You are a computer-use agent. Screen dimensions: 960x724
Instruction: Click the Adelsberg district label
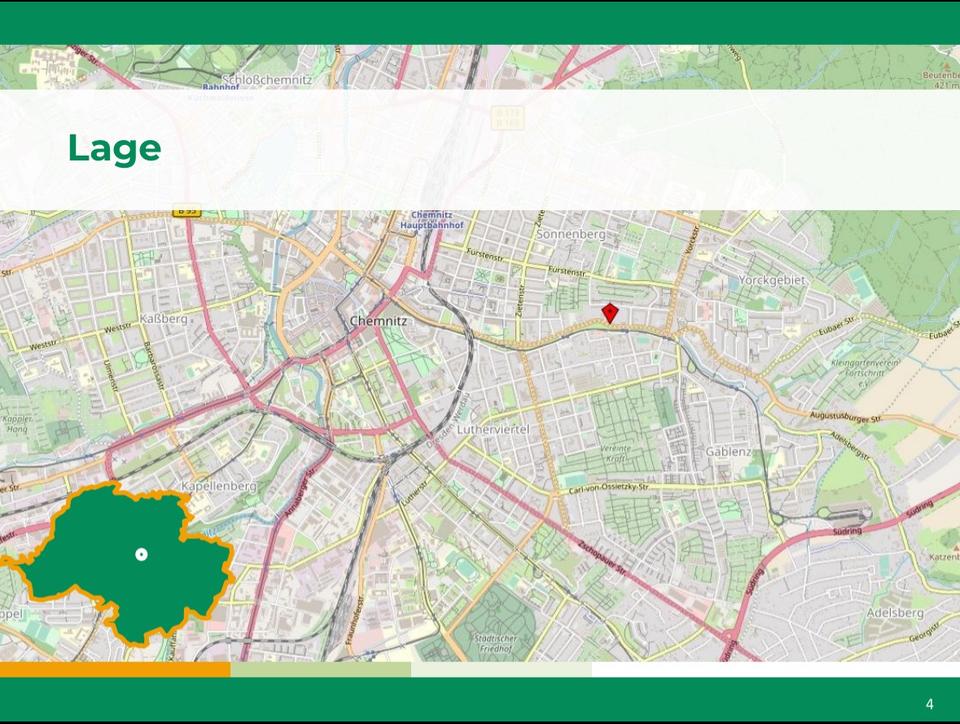click(x=896, y=611)
